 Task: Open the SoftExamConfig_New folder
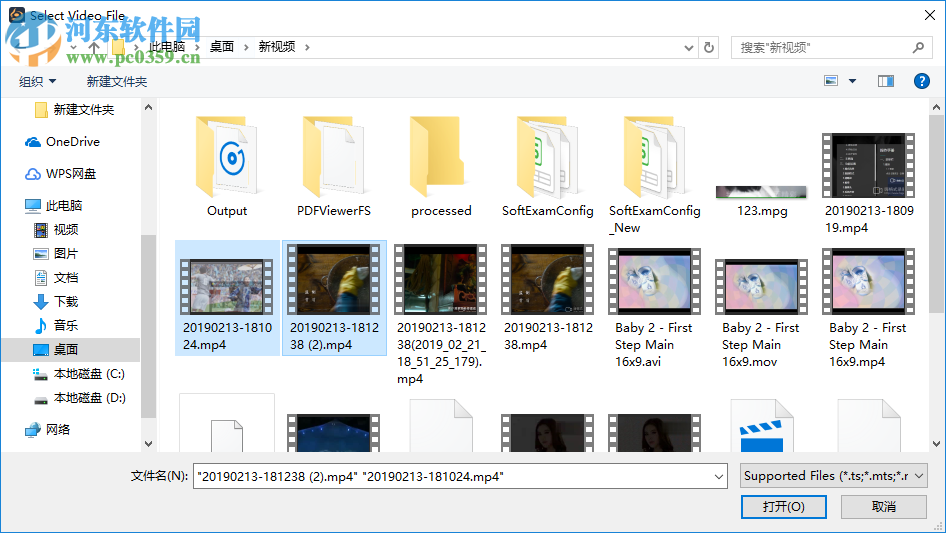pos(655,175)
